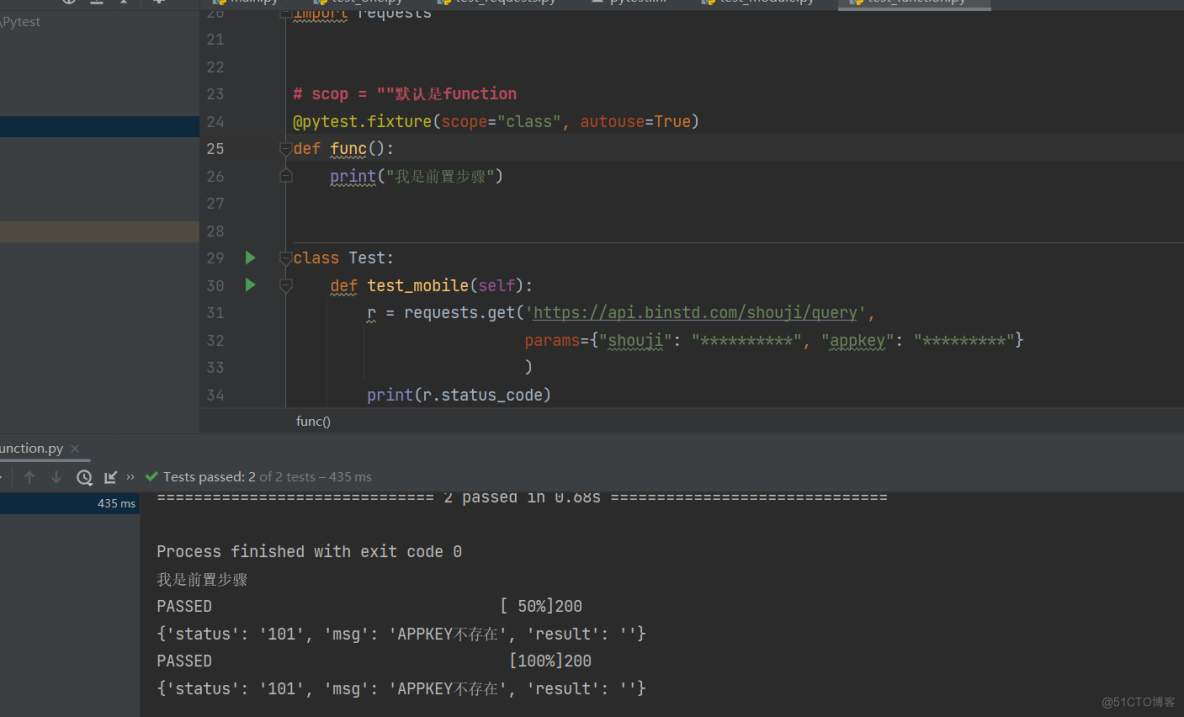The height and width of the screenshot is (717, 1184).
Task: Collapse the Test class using its fold arrow
Action: (285, 257)
